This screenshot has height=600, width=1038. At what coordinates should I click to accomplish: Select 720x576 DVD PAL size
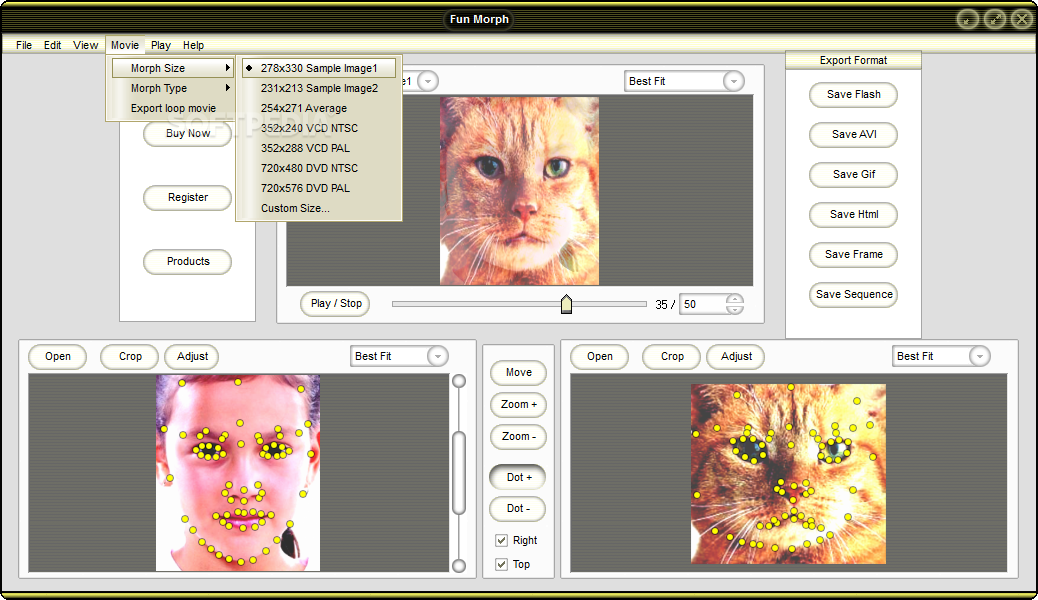click(319, 187)
